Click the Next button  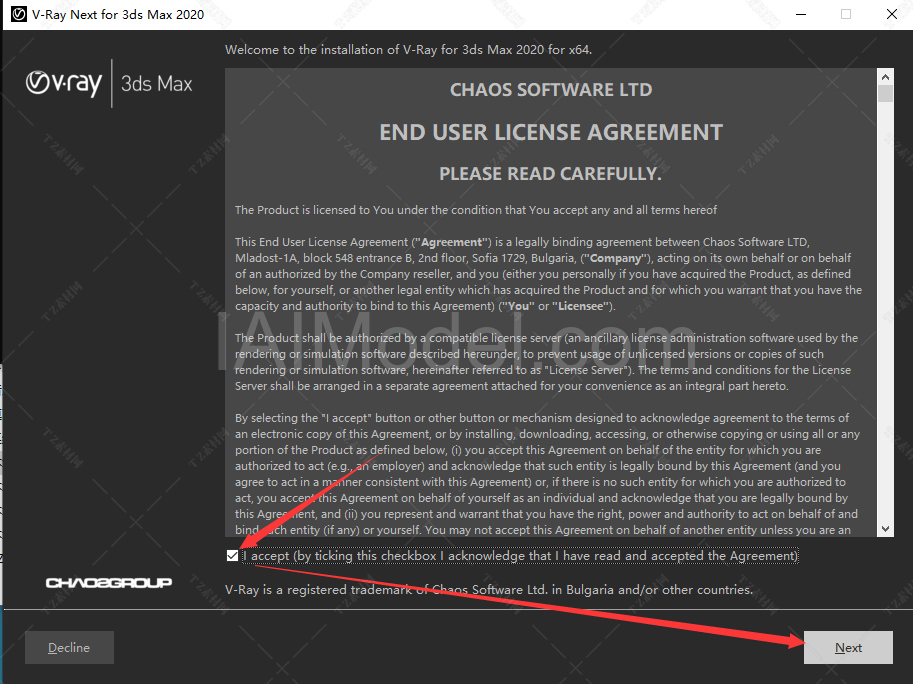[848, 647]
